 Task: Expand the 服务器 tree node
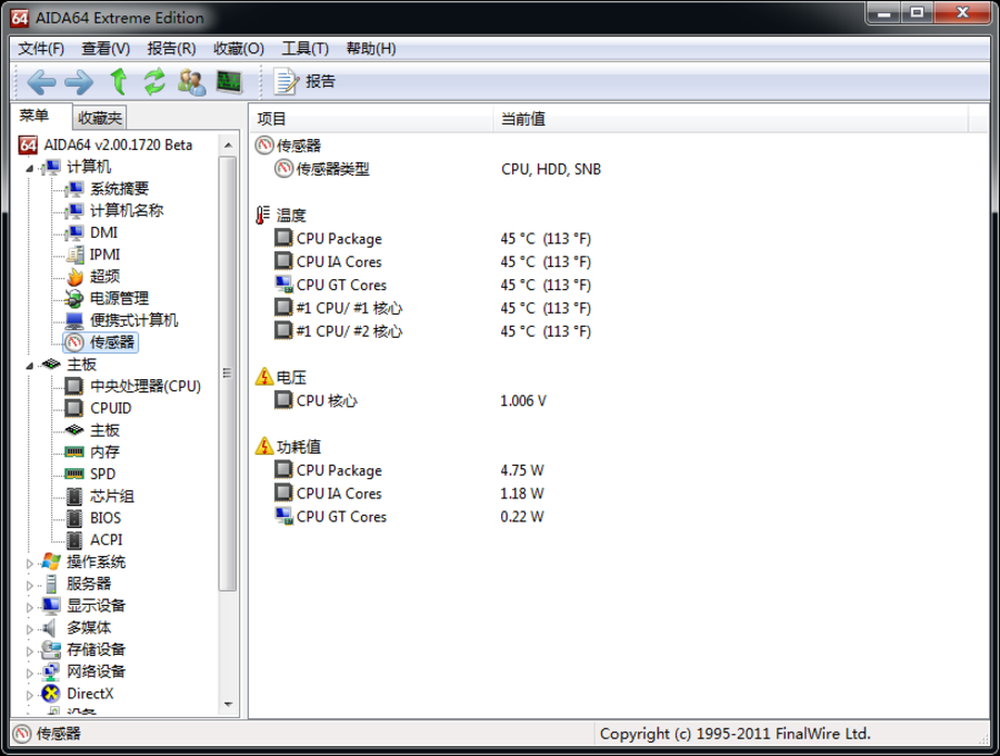coord(29,585)
